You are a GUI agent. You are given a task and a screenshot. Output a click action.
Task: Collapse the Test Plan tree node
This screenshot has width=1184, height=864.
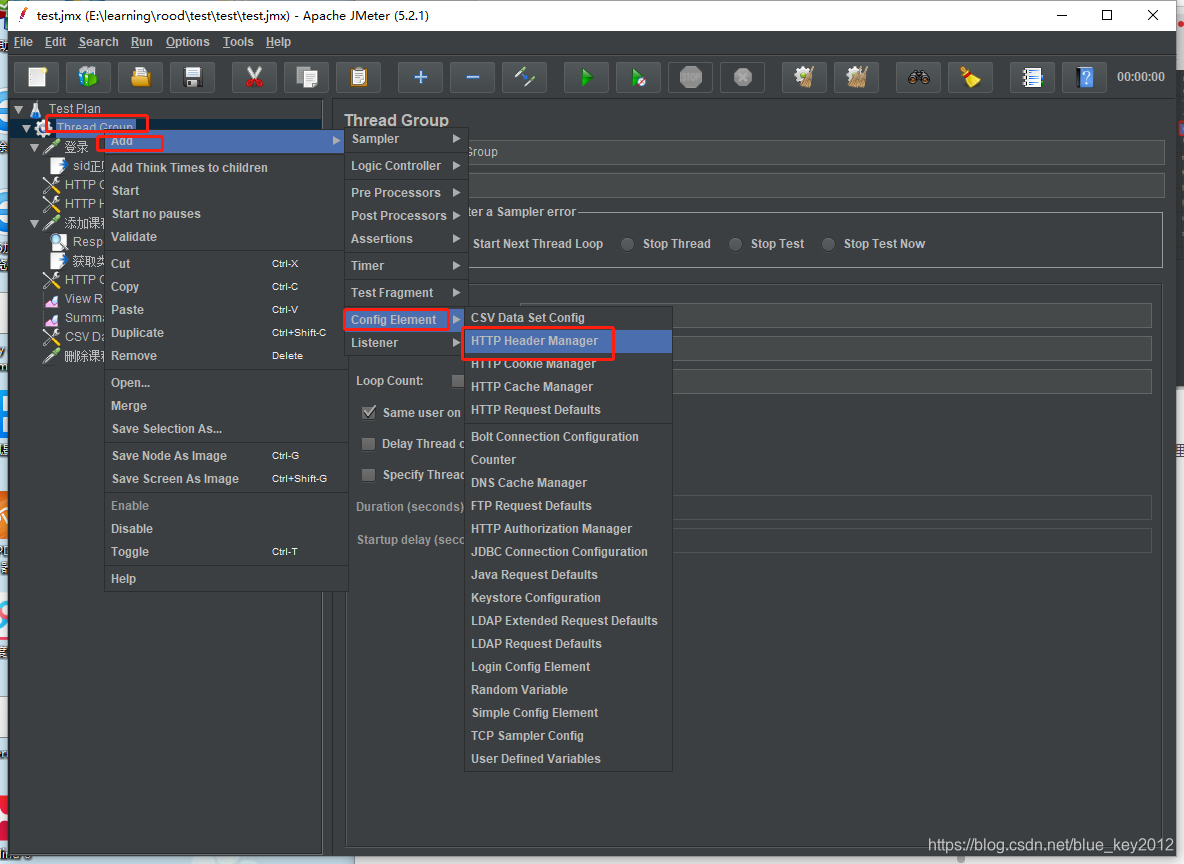pyautogui.click(x=19, y=110)
